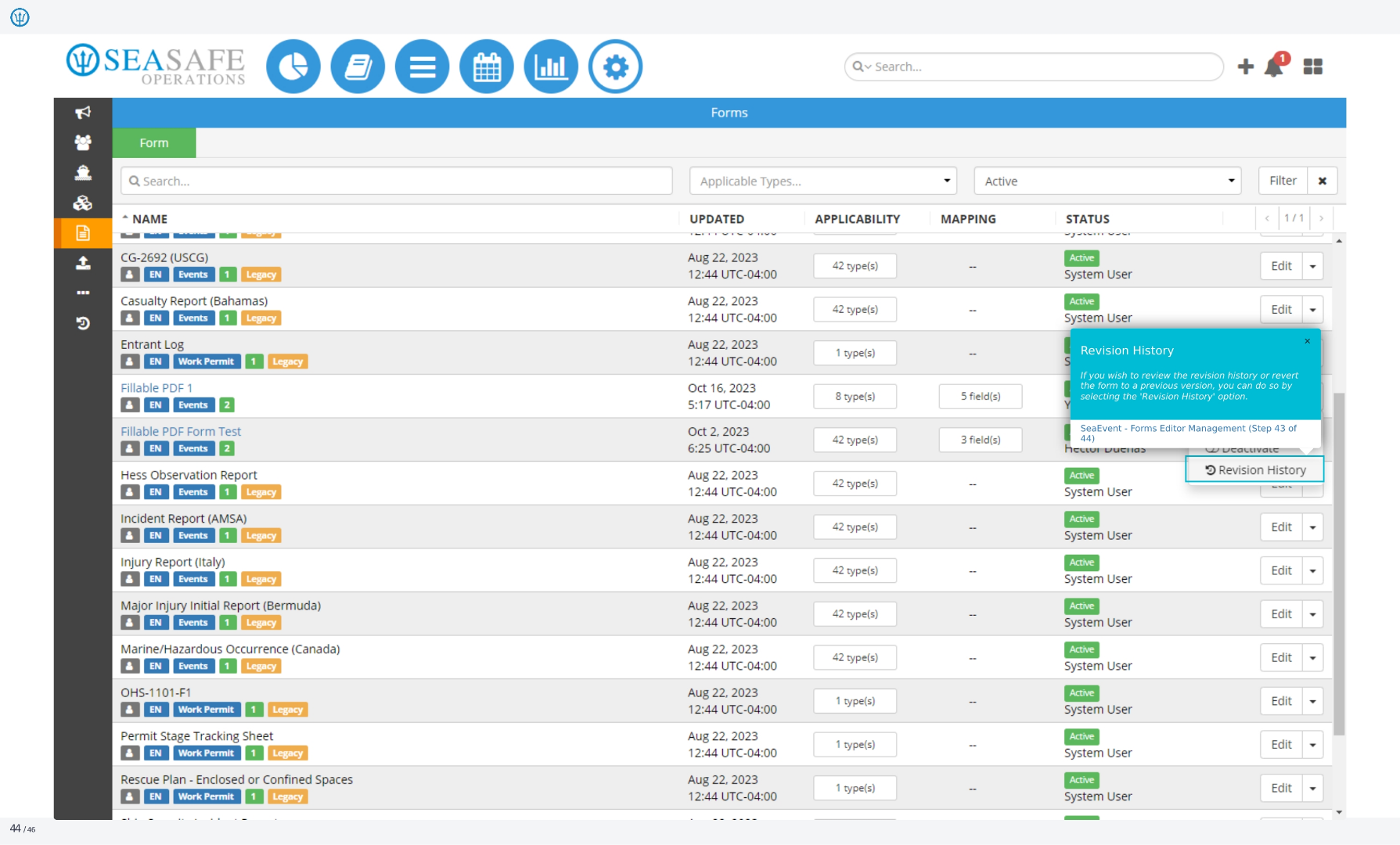The image size is (1400, 845).
Task: Click the plus add icon
Action: pos(1246,67)
